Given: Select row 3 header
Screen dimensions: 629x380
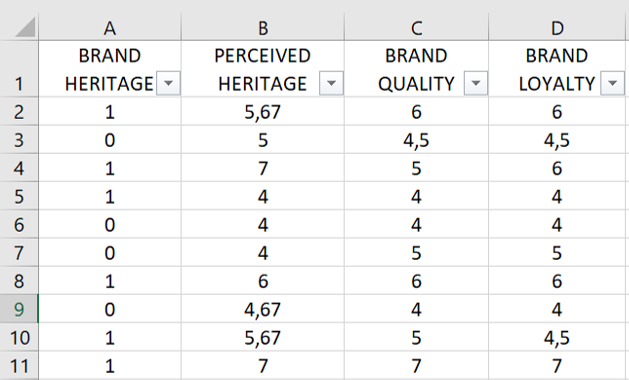Looking at the screenshot, I should (19, 139).
